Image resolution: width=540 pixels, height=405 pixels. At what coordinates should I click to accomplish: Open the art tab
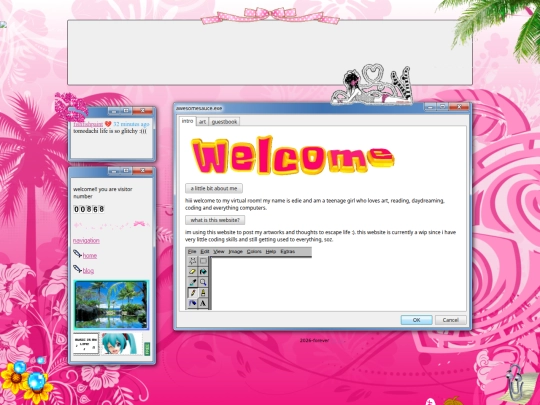202,122
